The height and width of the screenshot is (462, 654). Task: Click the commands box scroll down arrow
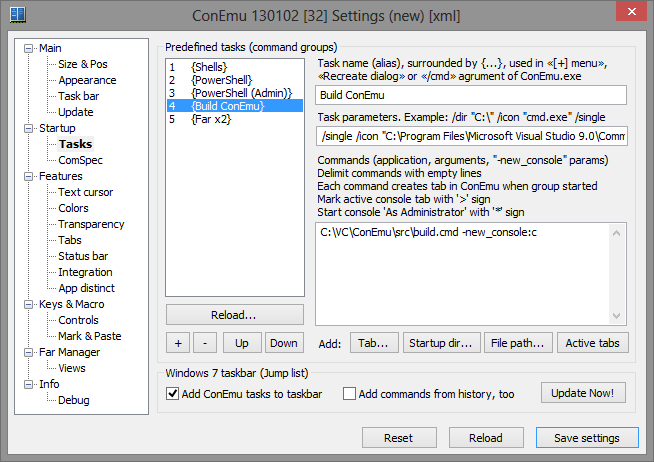click(616, 316)
